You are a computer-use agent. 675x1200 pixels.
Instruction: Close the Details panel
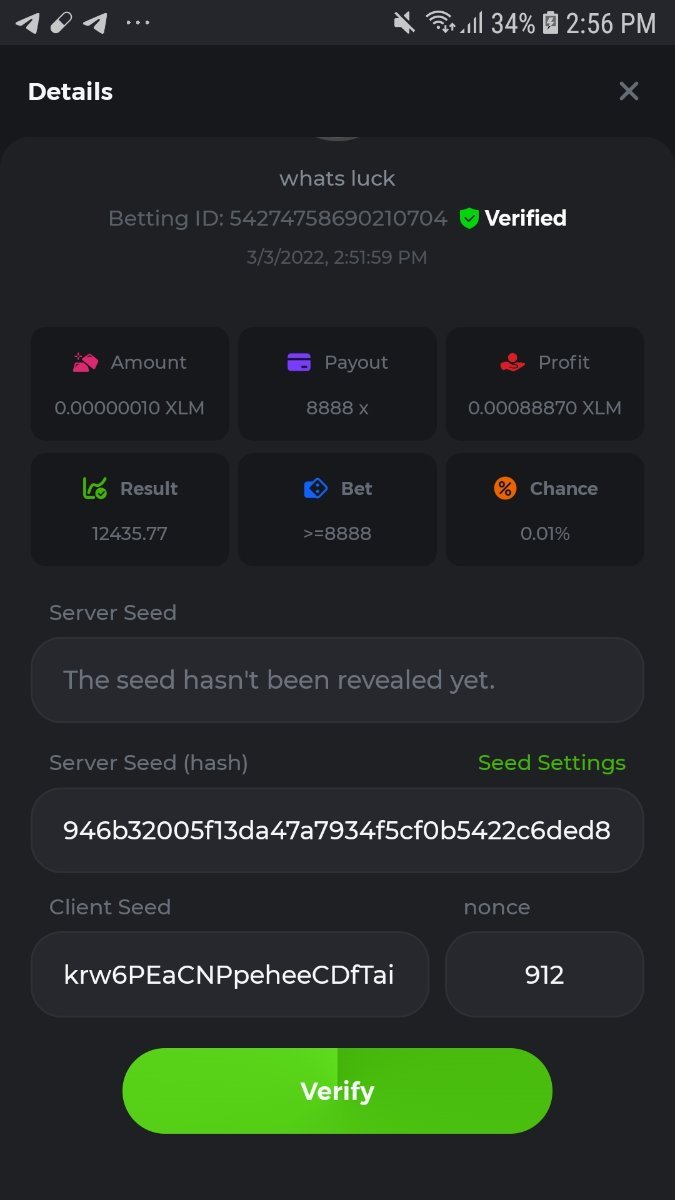628,91
